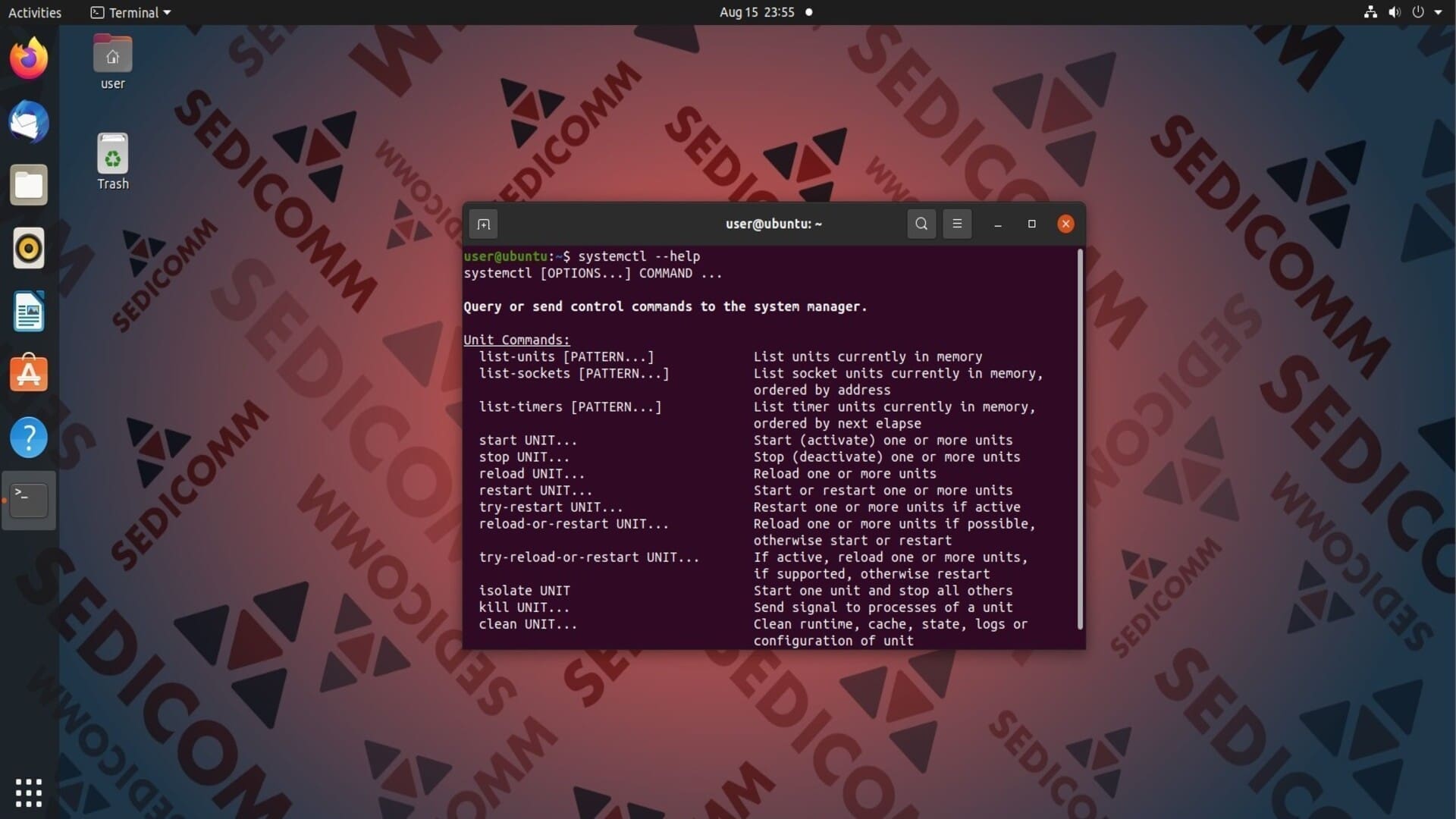
Task: Open new tab button in terminal header
Action: click(484, 224)
